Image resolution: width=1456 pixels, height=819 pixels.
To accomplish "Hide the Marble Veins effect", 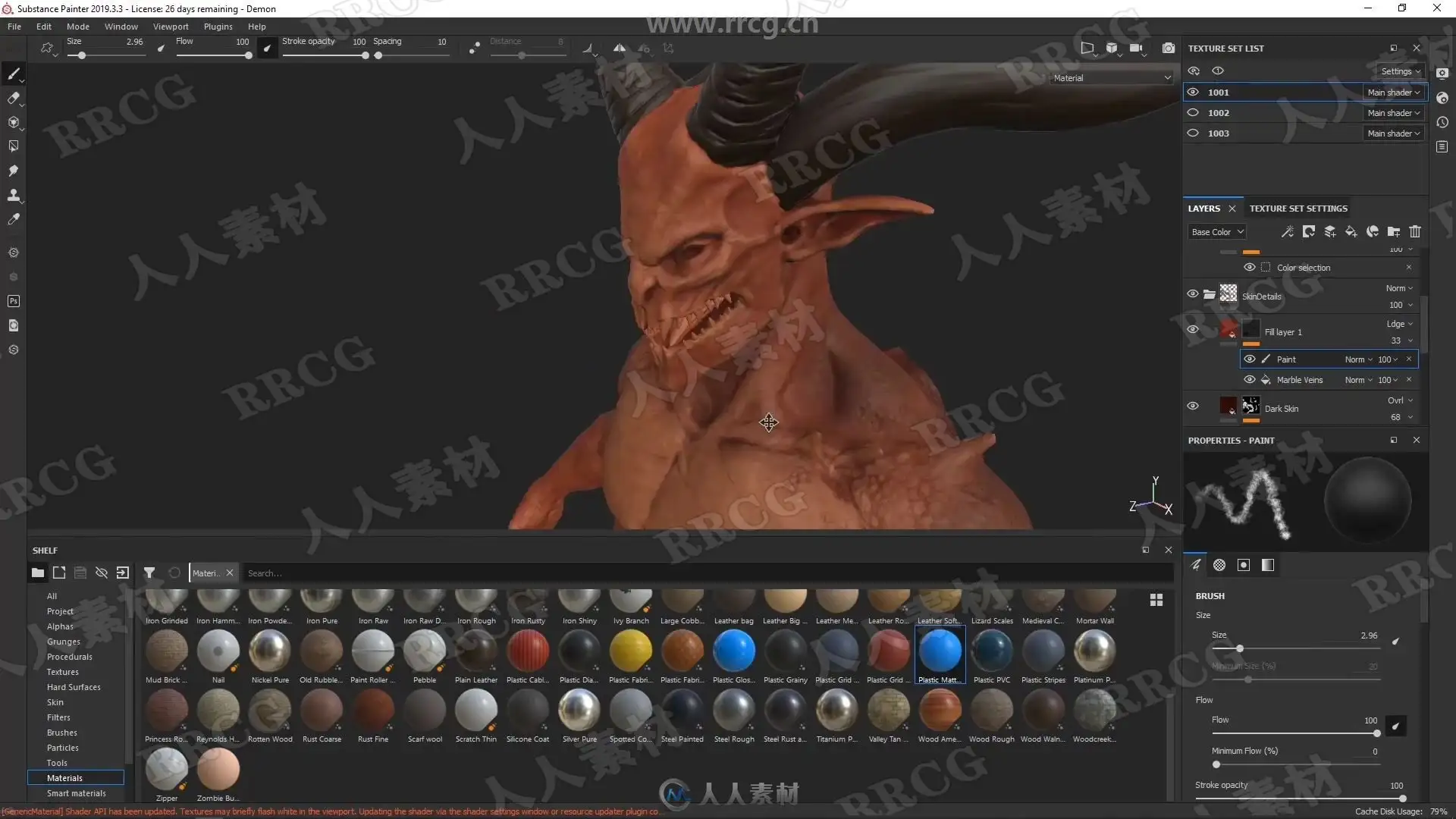I will (1250, 379).
